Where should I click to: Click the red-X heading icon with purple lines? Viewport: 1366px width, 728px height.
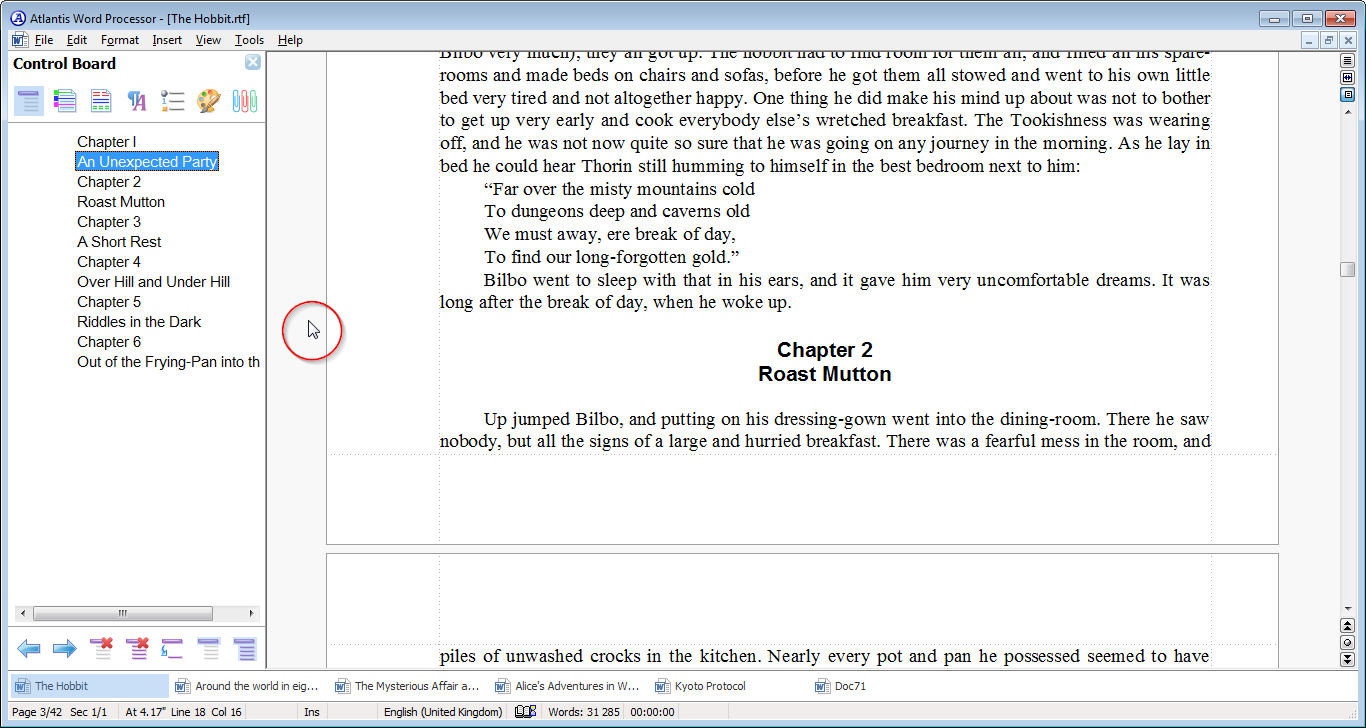click(x=137, y=649)
